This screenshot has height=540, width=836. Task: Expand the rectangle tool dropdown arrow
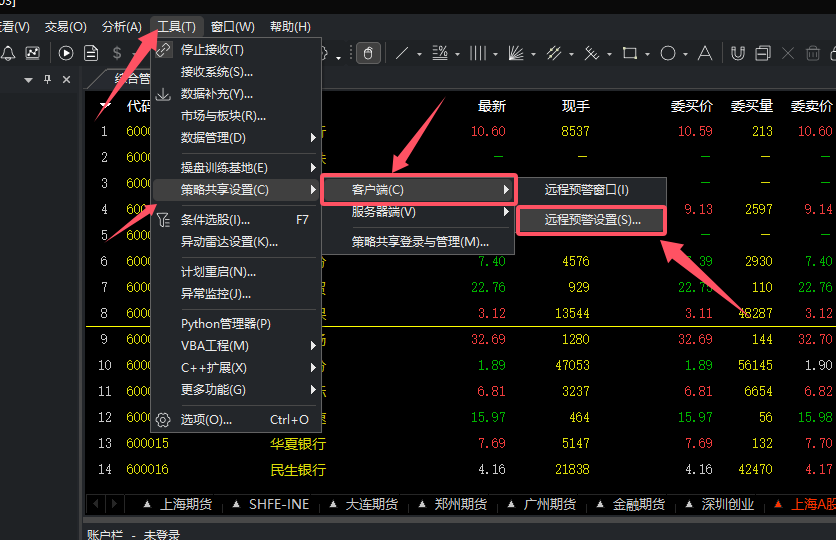647,54
